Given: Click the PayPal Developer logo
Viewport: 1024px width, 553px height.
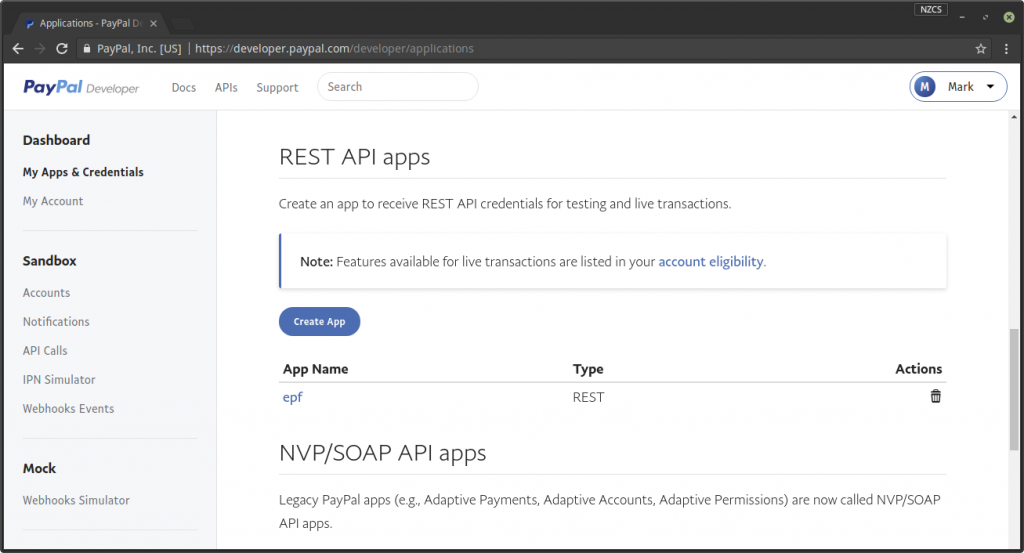Looking at the screenshot, I should coord(81,87).
